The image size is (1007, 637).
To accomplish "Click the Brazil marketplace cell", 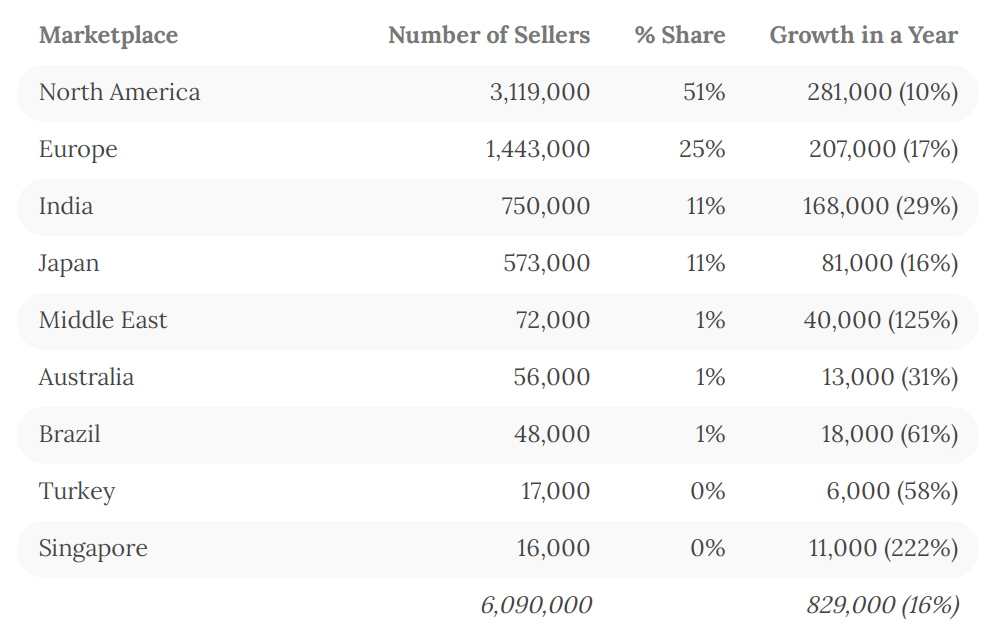I will coord(70,434).
